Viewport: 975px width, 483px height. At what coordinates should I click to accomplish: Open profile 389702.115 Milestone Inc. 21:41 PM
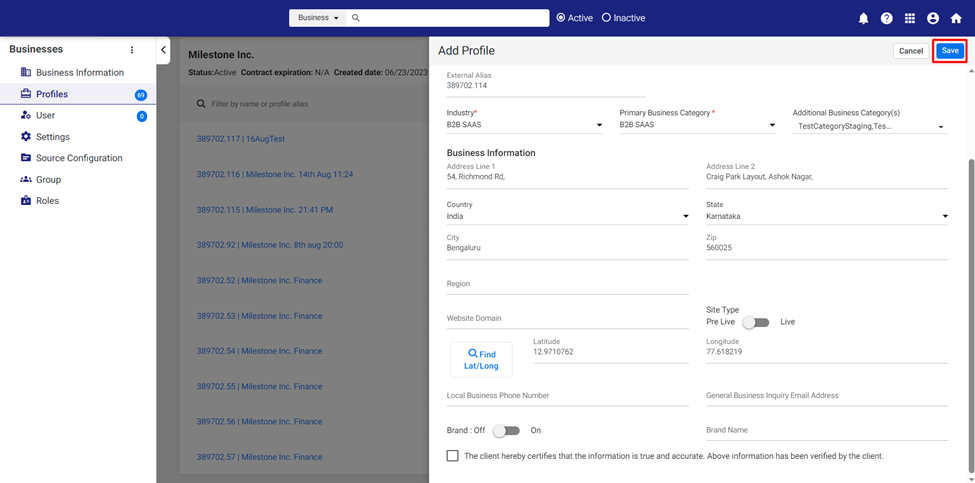[x=265, y=210]
